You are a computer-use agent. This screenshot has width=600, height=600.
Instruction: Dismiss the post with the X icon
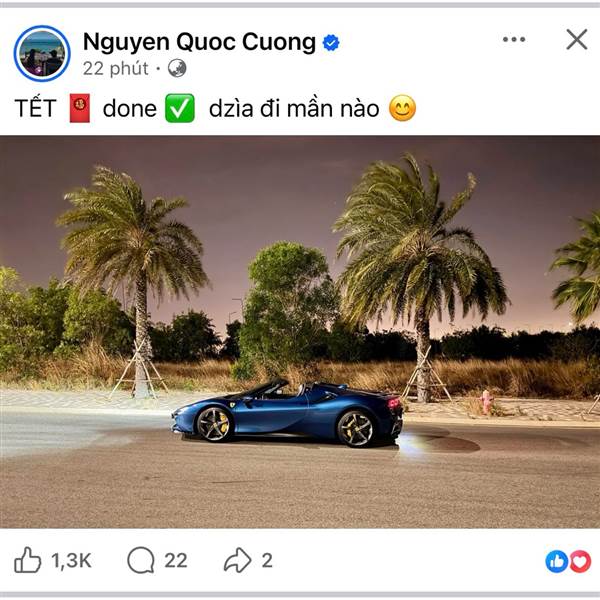coord(577,39)
